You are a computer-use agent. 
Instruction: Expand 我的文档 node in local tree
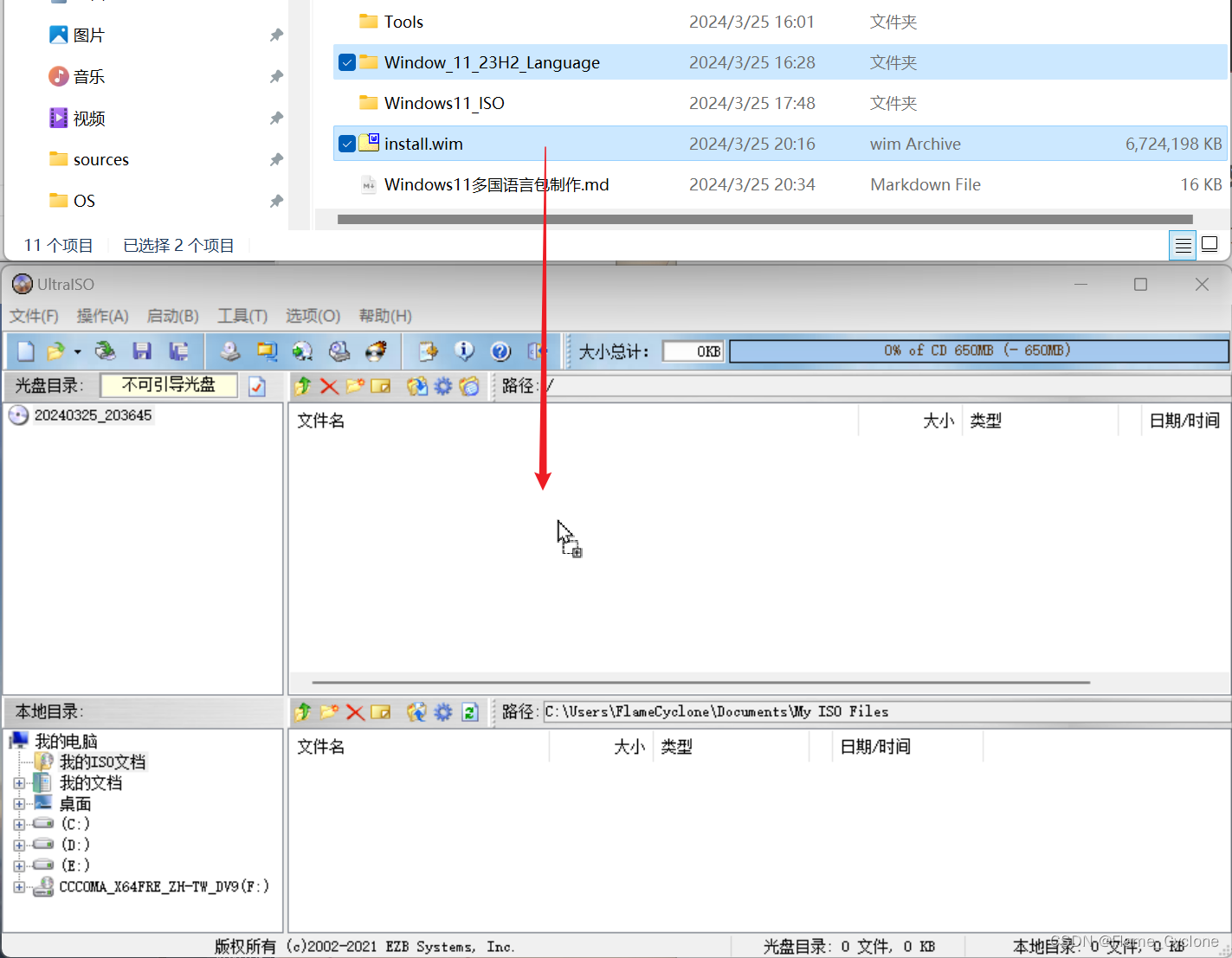click(19, 783)
